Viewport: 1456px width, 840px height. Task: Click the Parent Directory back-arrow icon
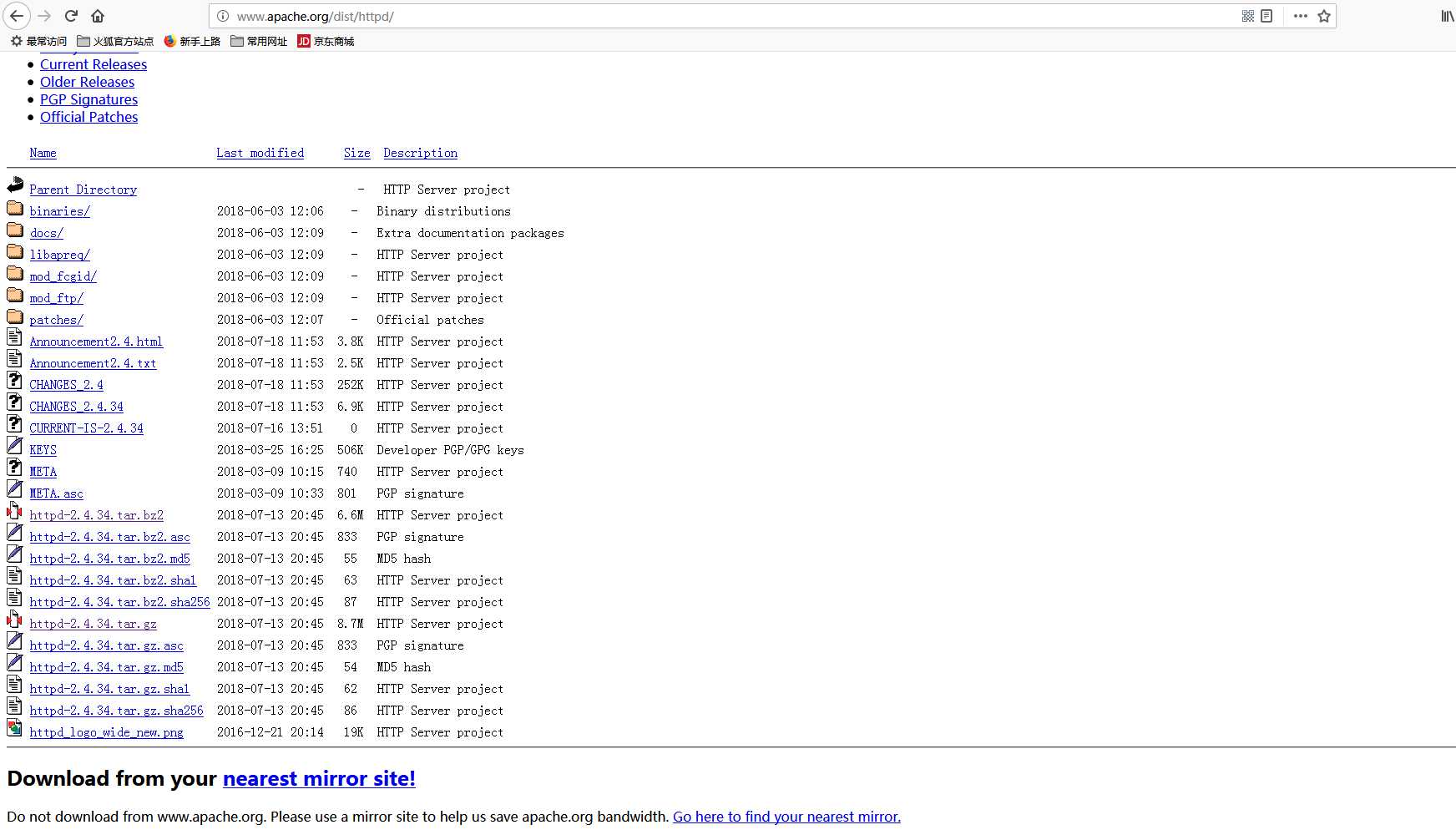(x=15, y=185)
